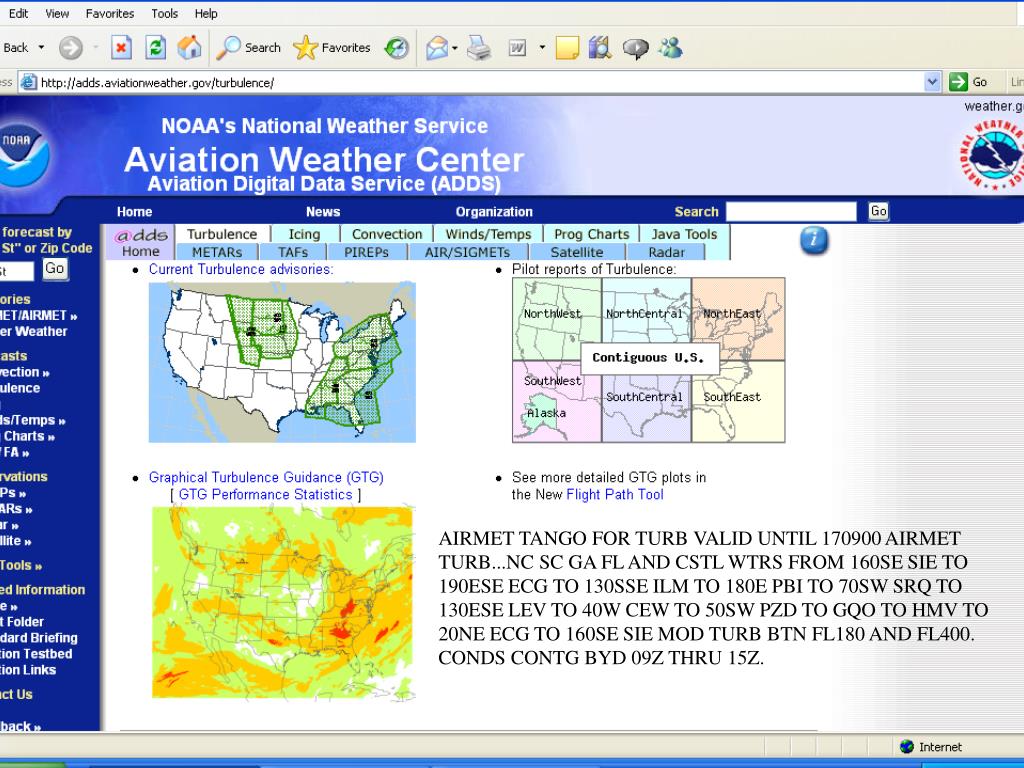Open the Prog Charts tab
This screenshot has height=768, width=1024.
pyautogui.click(x=591, y=234)
